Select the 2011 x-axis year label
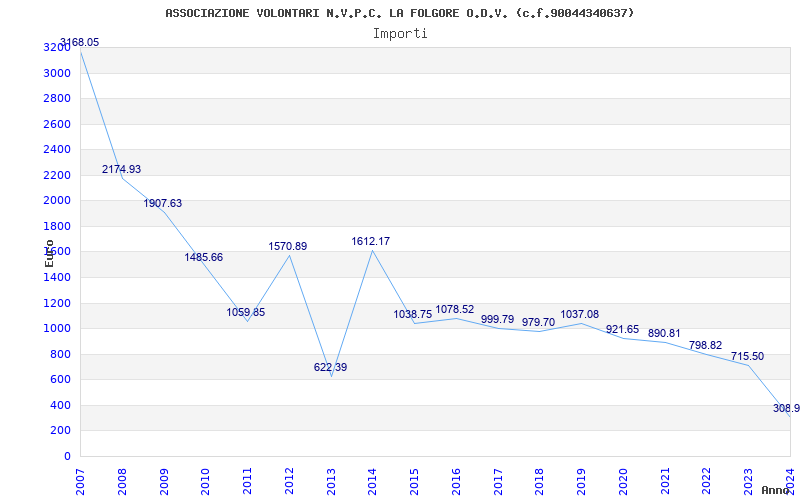This screenshot has height=500, width=800. tap(247, 481)
